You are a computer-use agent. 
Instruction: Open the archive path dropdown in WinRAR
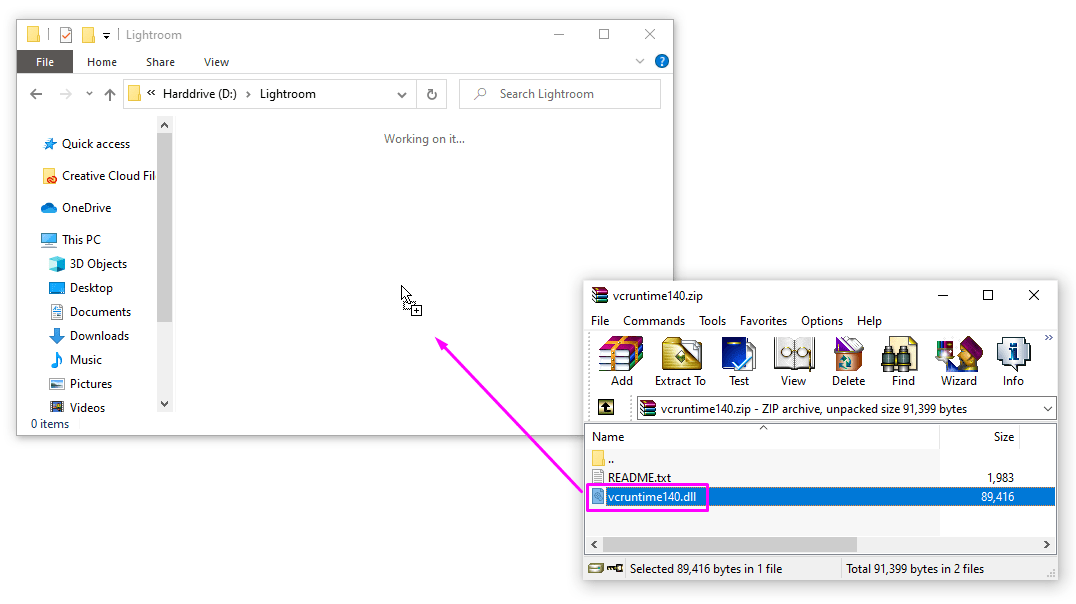pos(1047,408)
